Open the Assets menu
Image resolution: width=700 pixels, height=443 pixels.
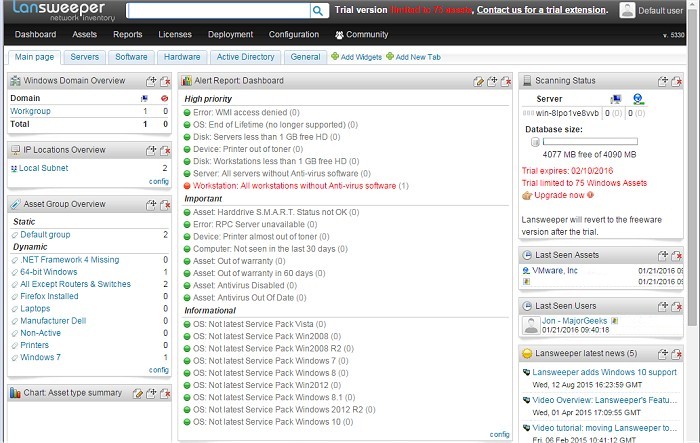(x=85, y=34)
